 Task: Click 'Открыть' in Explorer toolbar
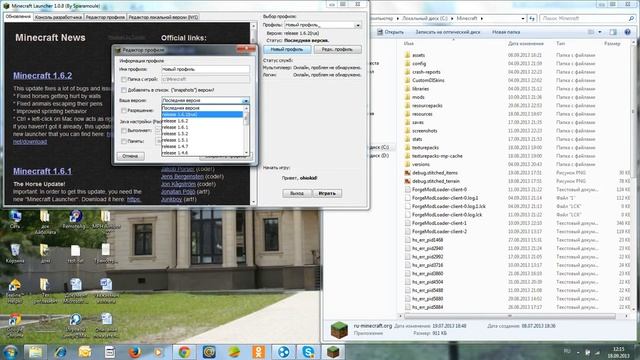point(390,32)
